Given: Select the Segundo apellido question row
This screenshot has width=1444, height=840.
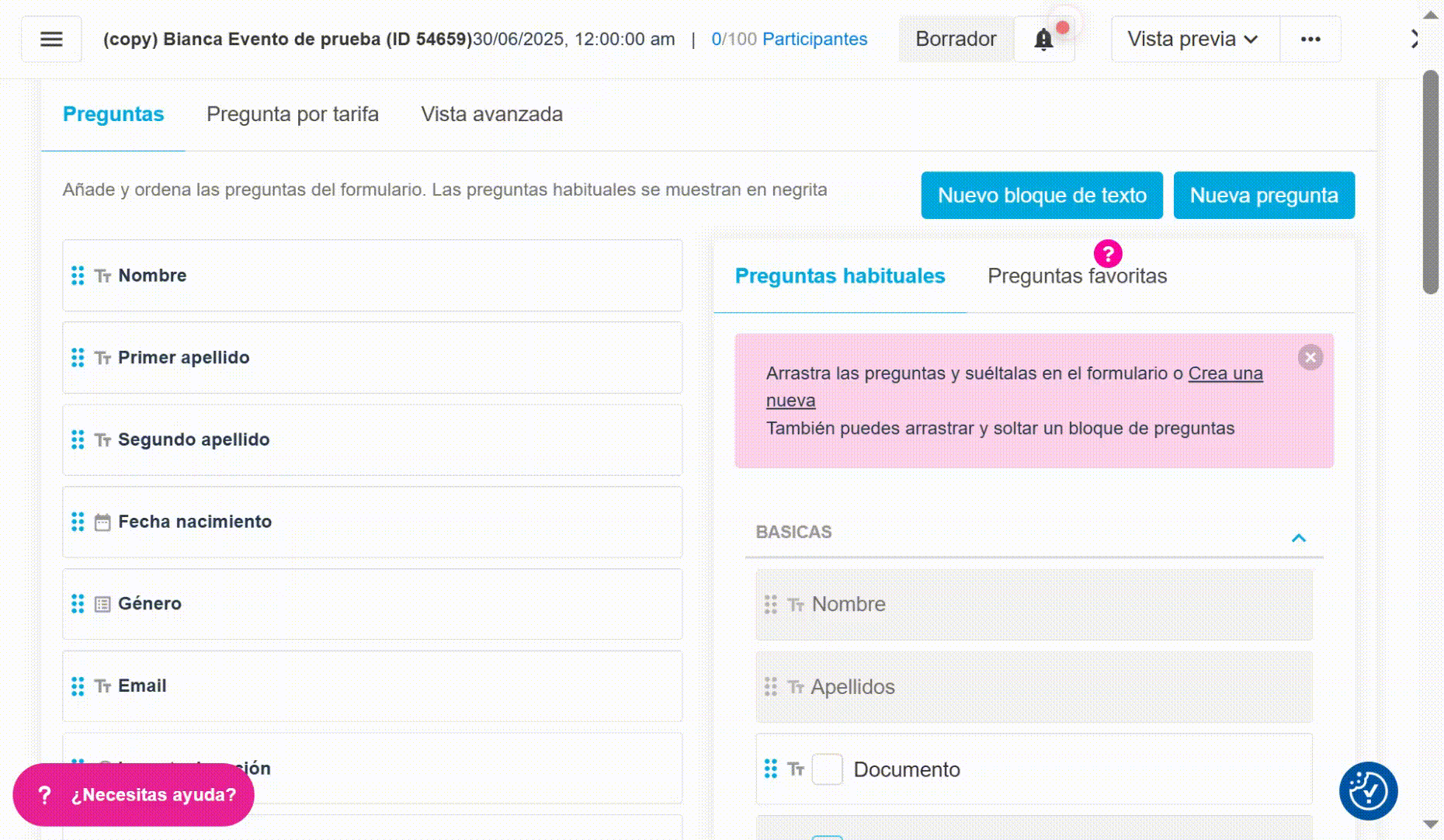Looking at the screenshot, I should pos(373,440).
